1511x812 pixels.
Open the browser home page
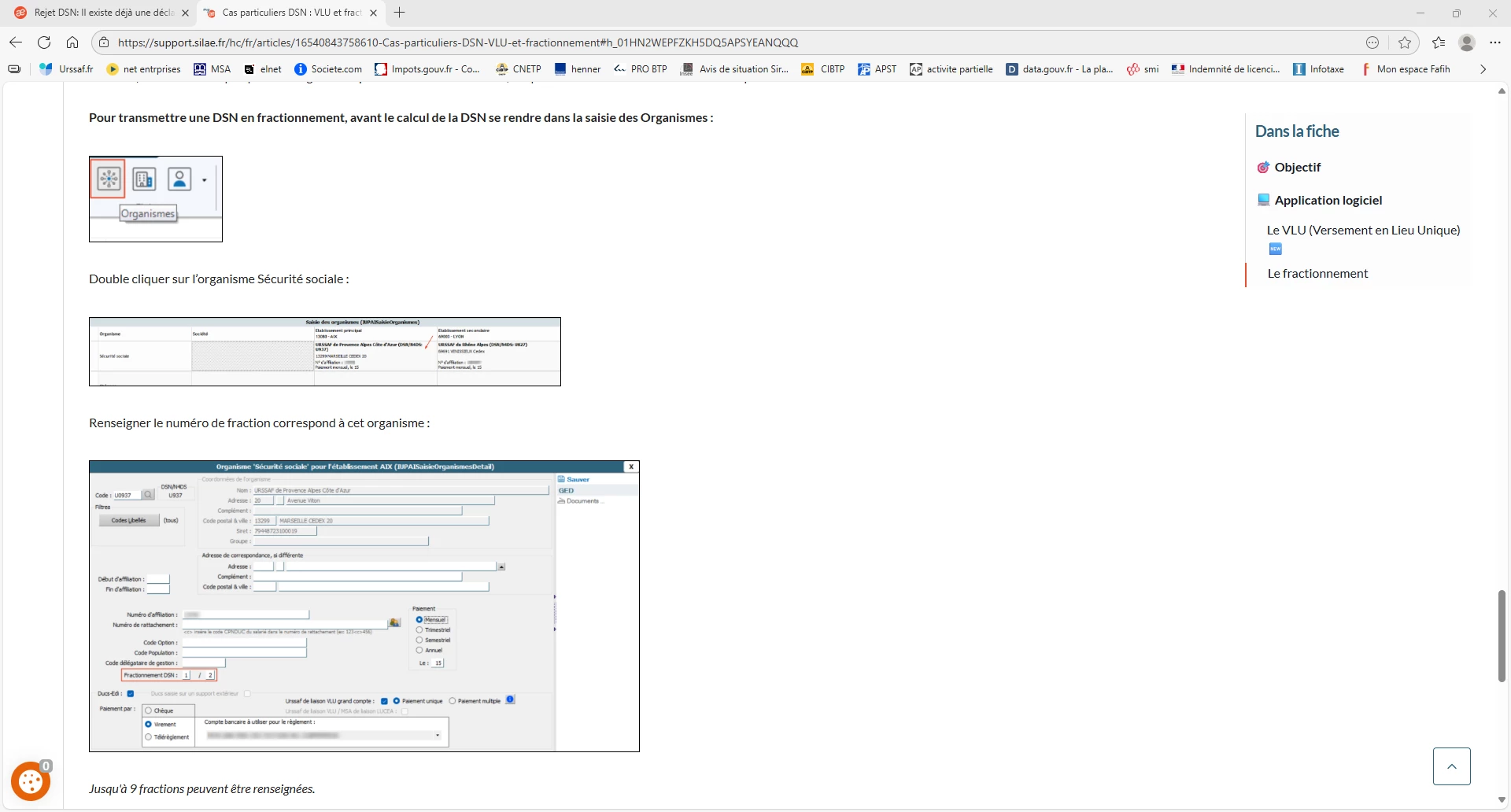coord(72,42)
